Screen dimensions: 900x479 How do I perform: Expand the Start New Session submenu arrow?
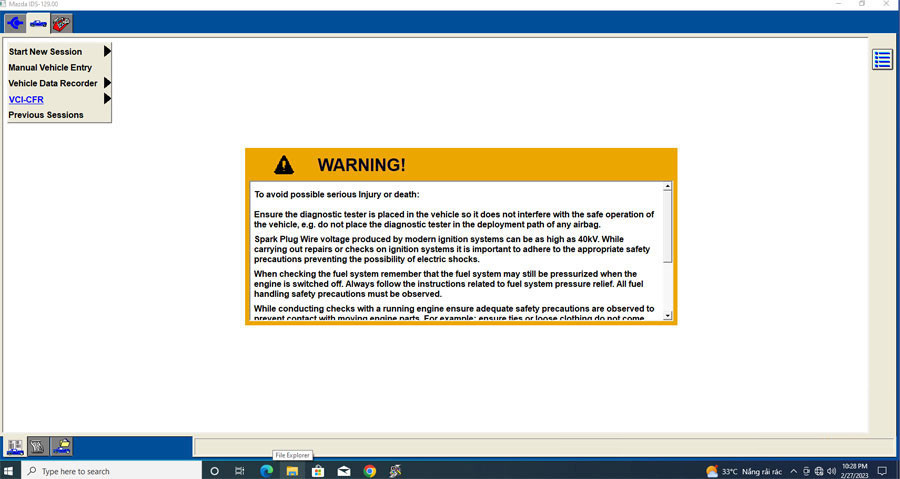[x=107, y=51]
